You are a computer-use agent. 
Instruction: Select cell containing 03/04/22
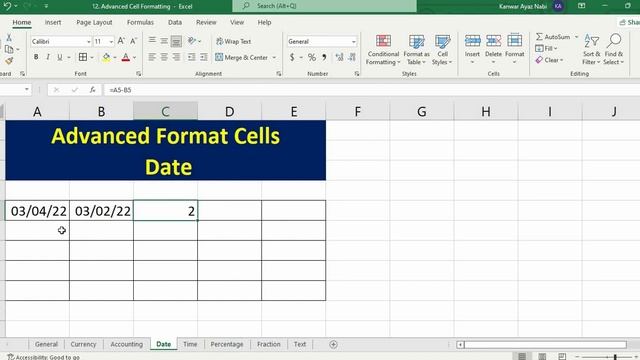tap(38, 211)
